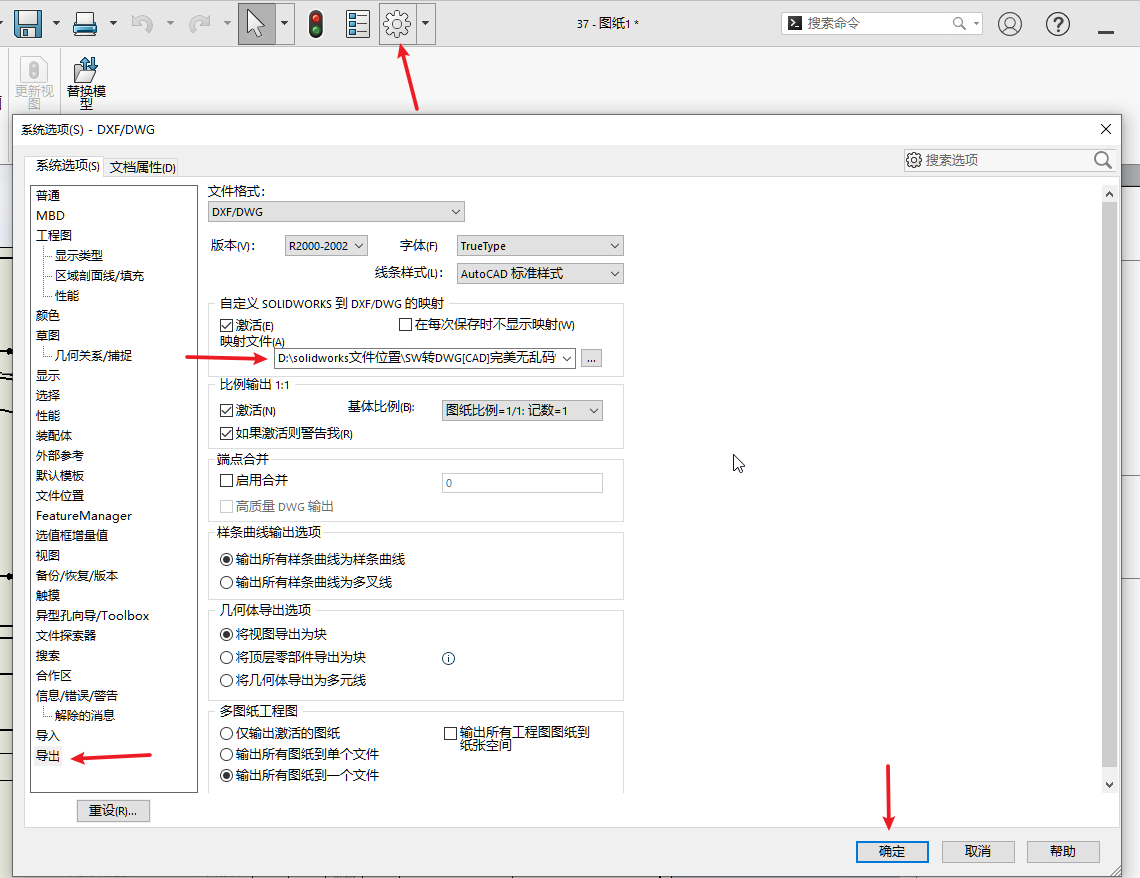Open the 文件格式 DXF/DWG dropdown
Viewport: 1140px width, 878px height.
pyautogui.click(x=336, y=212)
